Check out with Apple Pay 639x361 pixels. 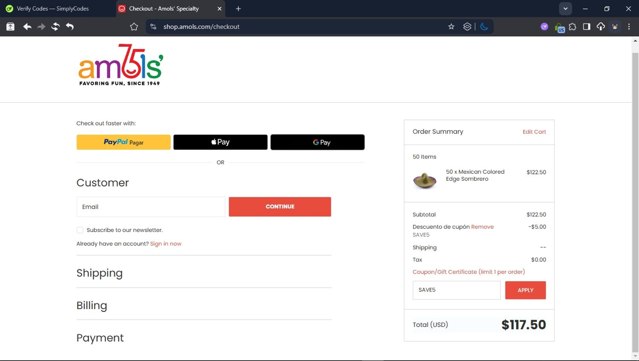[220, 142]
